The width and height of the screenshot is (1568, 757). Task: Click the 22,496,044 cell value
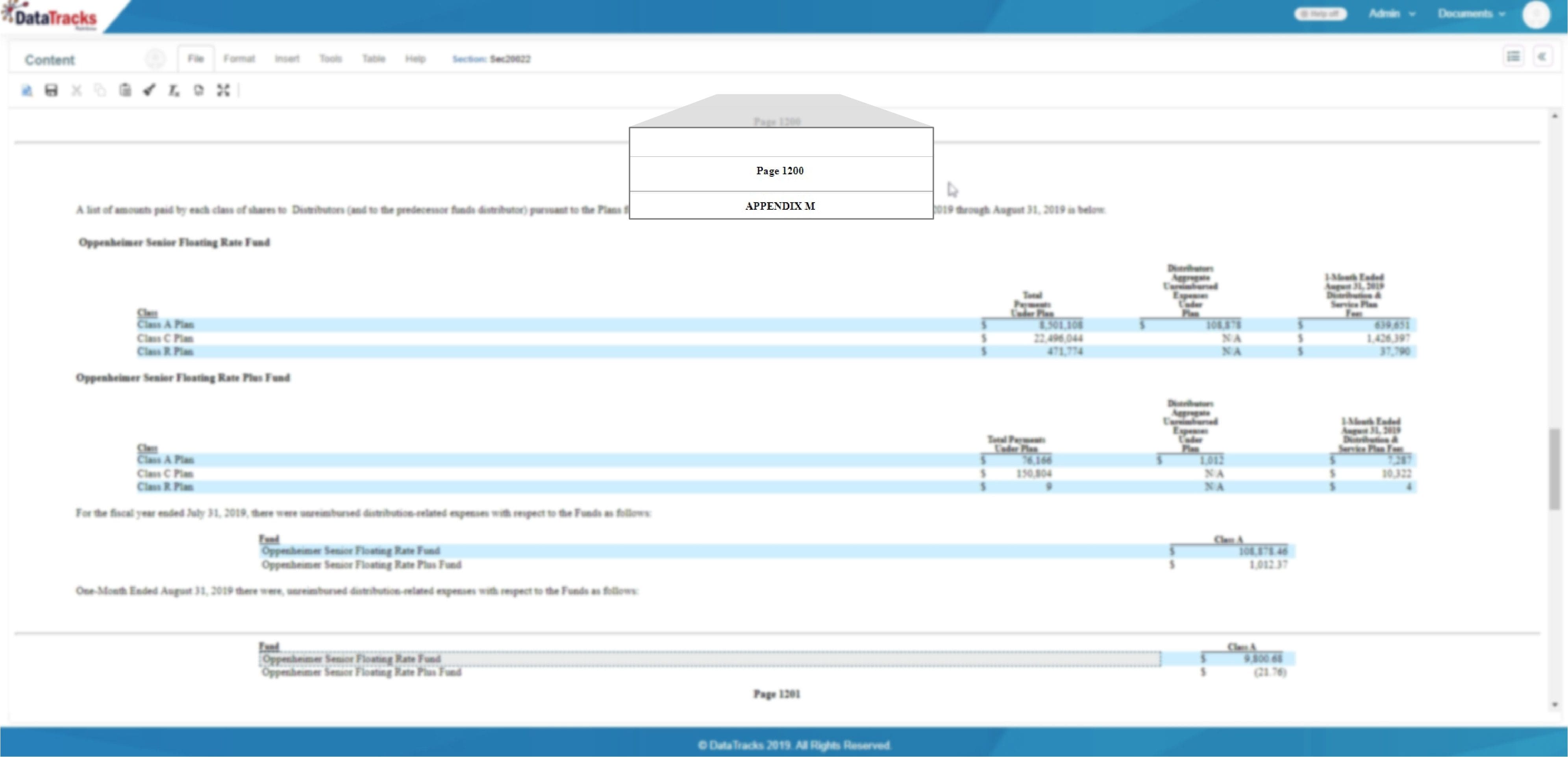tap(1058, 338)
